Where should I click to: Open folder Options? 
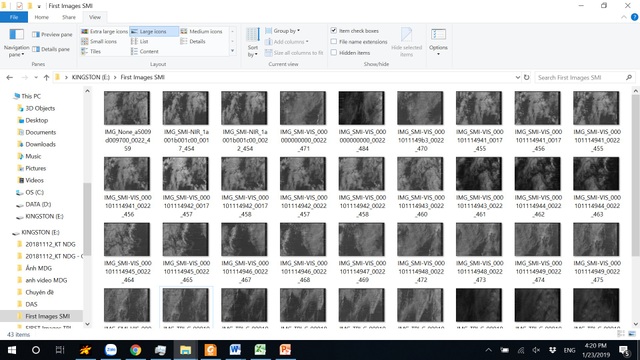[x=438, y=42]
